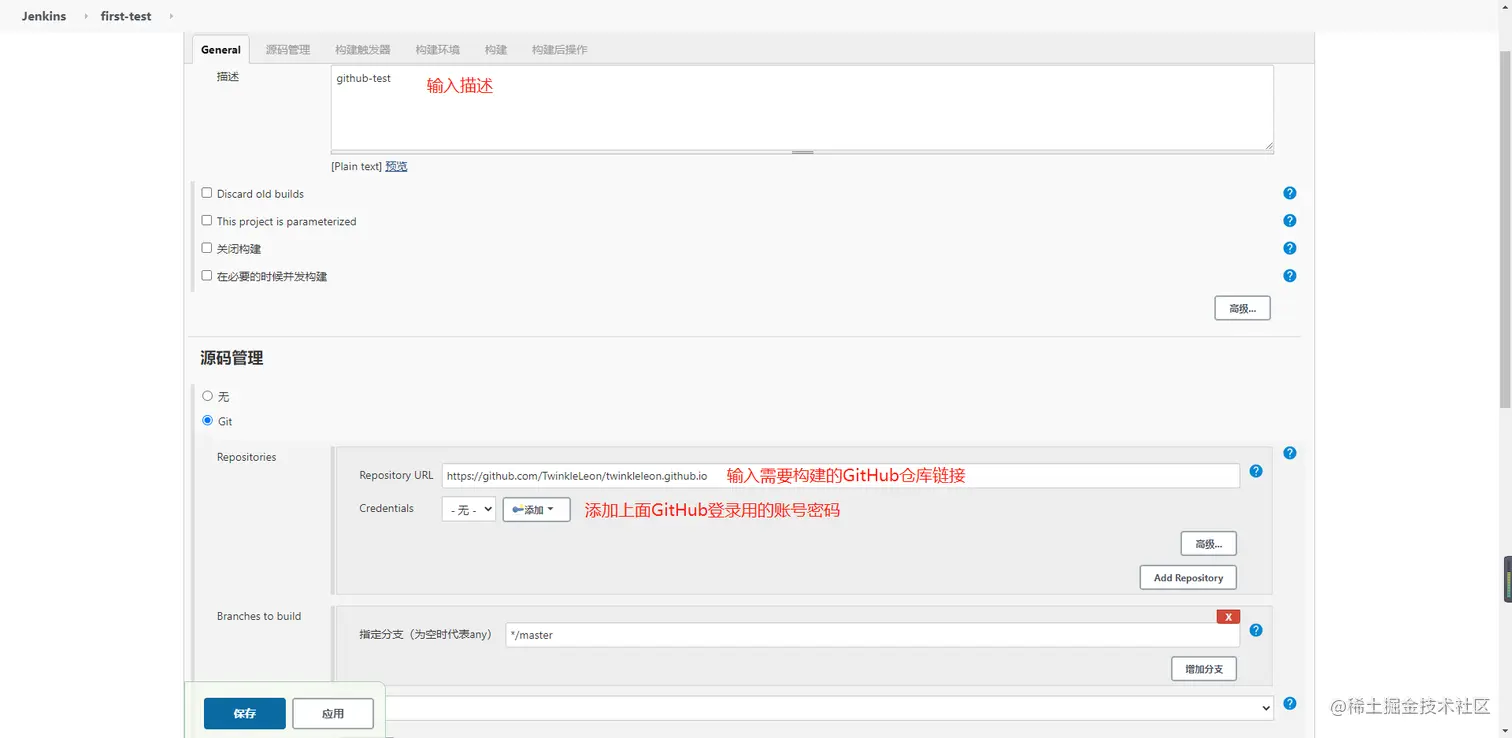Switch to the 构建触发器 tab
This screenshot has height=738, width=1512.
point(361,49)
